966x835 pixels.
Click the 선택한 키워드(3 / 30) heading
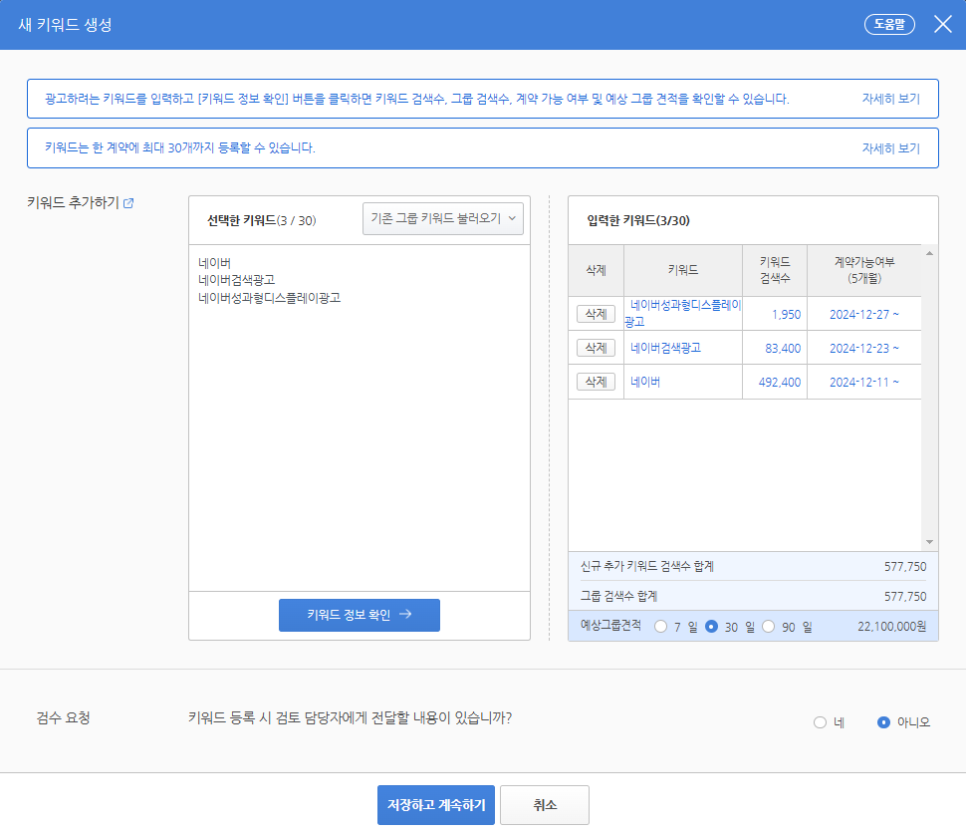[x=261, y=221]
